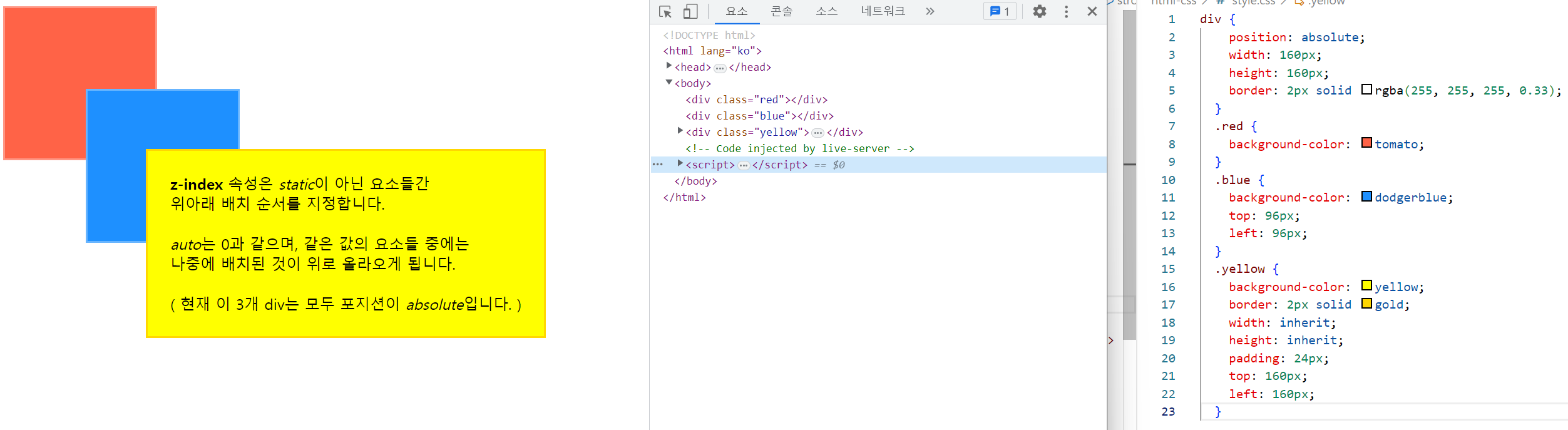Select the closing body tag
Image resolution: width=1568 pixels, height=430 pixels.
(x=695, y=181)
